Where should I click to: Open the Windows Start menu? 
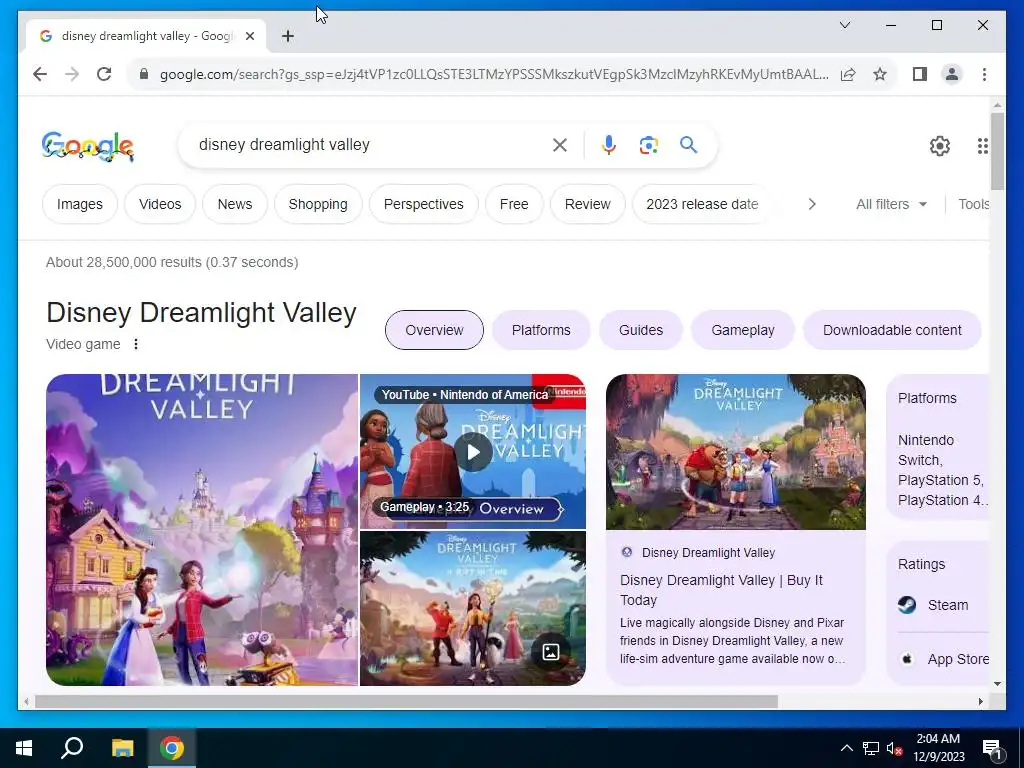point(24,748)
